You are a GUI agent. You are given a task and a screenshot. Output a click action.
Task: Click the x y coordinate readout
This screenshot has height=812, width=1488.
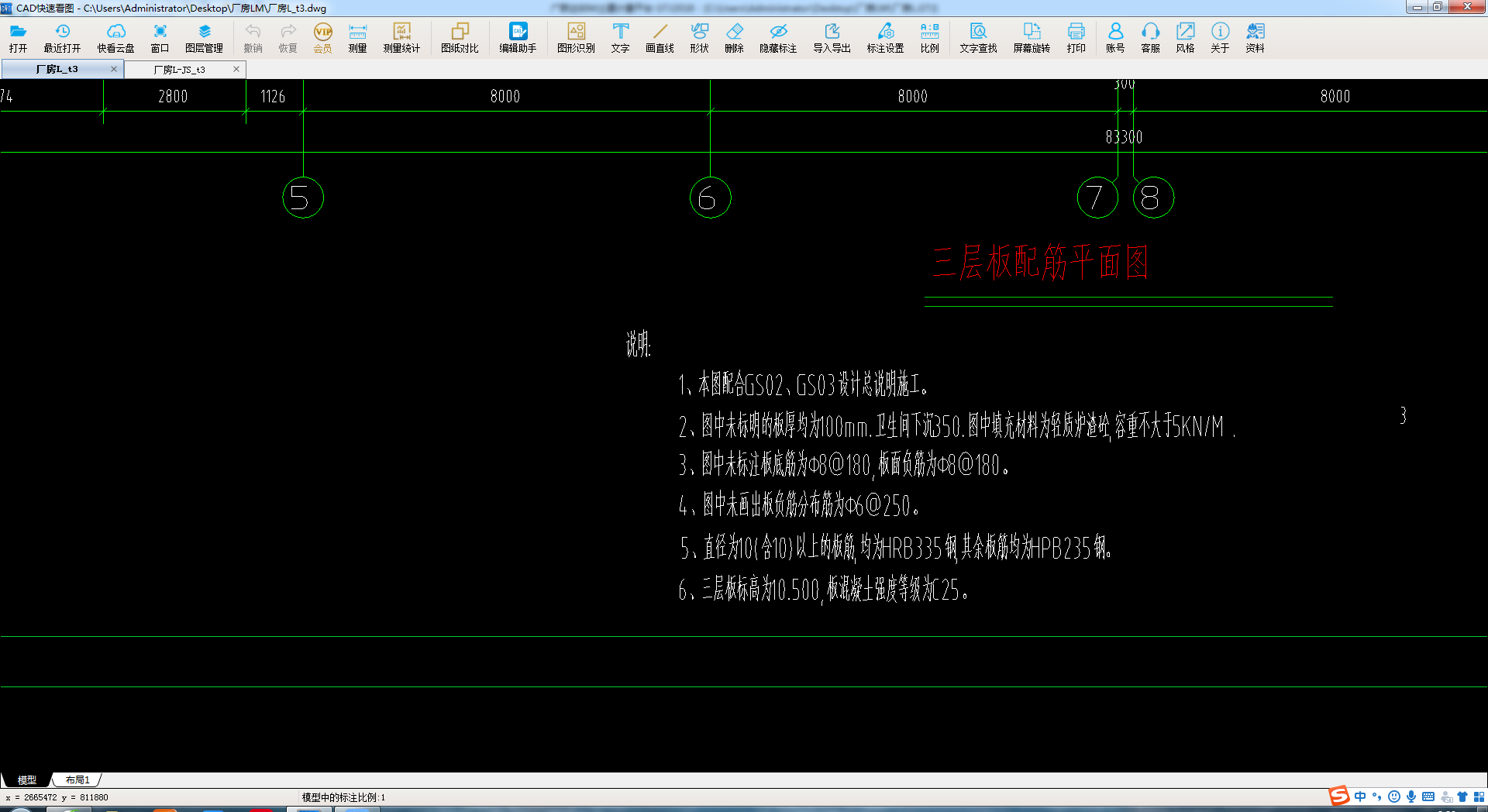57,797
